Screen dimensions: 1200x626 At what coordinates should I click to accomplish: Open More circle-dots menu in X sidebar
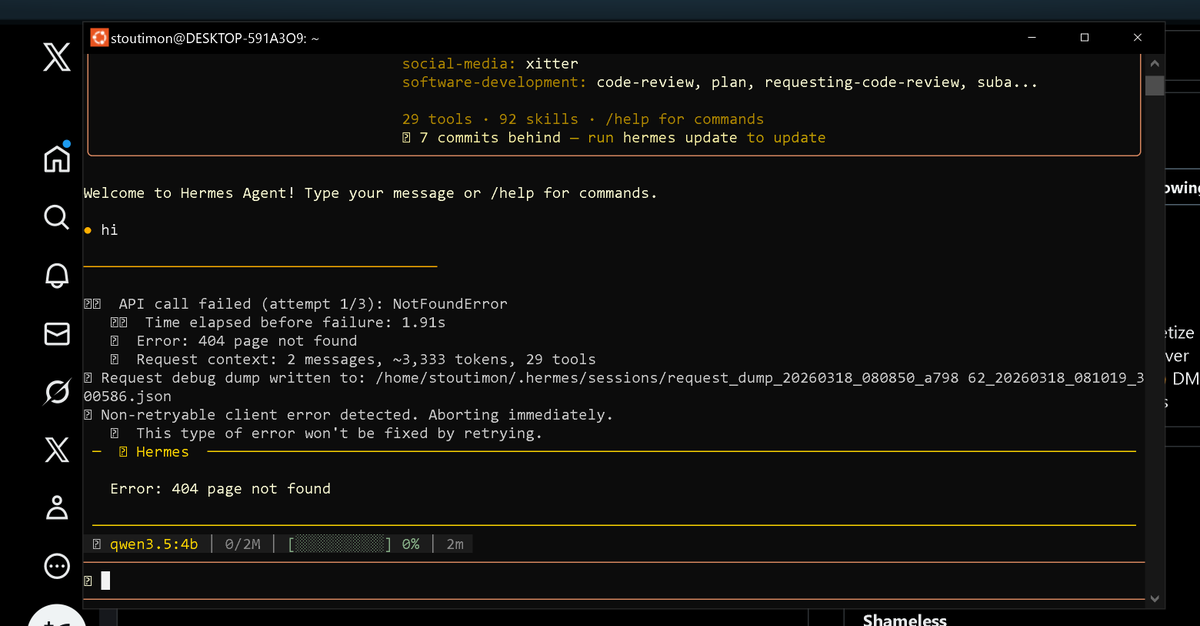point(57,566)
